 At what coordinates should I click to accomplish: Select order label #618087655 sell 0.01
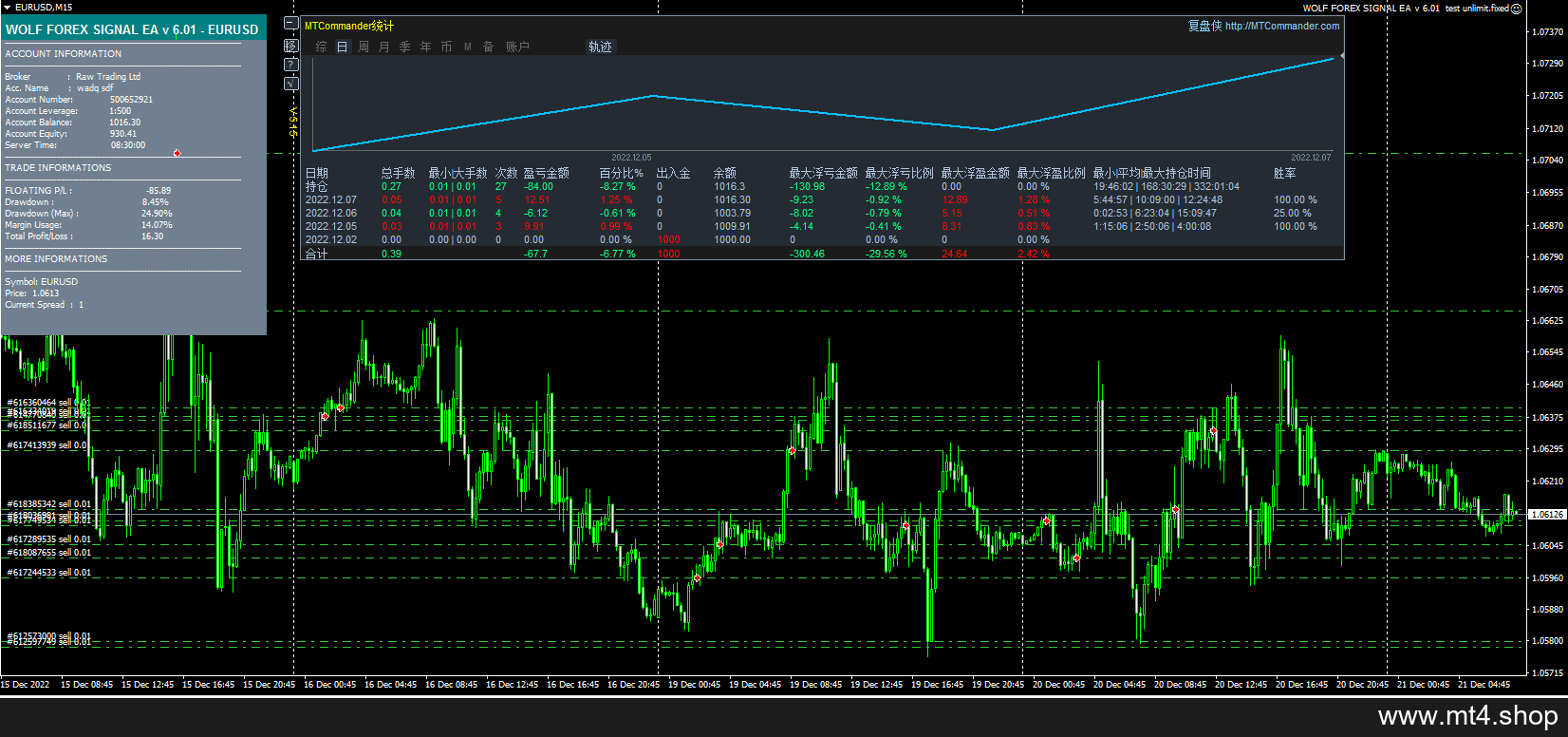[x=49, y=553]
